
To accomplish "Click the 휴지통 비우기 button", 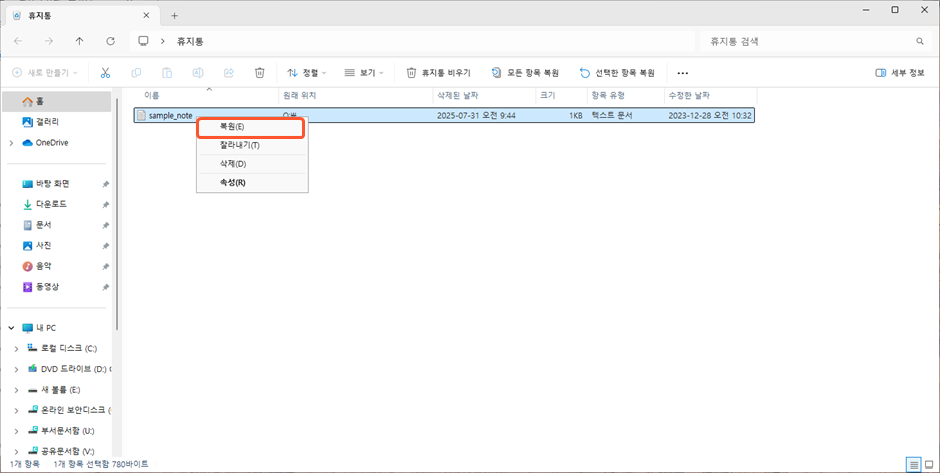I will (438, 73).
